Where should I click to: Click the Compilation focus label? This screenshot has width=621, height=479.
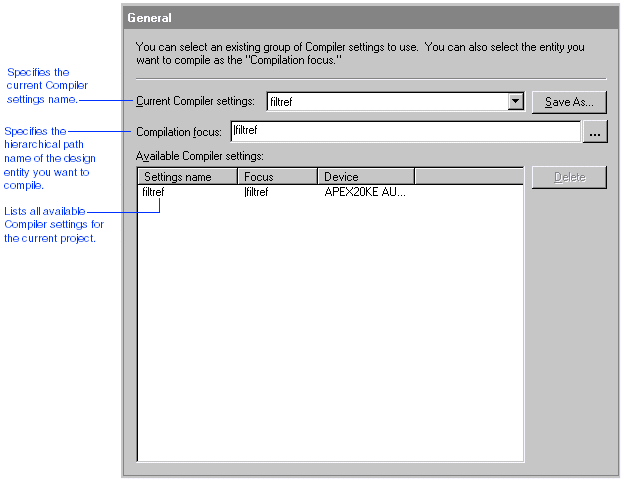[x=179, y=132]
